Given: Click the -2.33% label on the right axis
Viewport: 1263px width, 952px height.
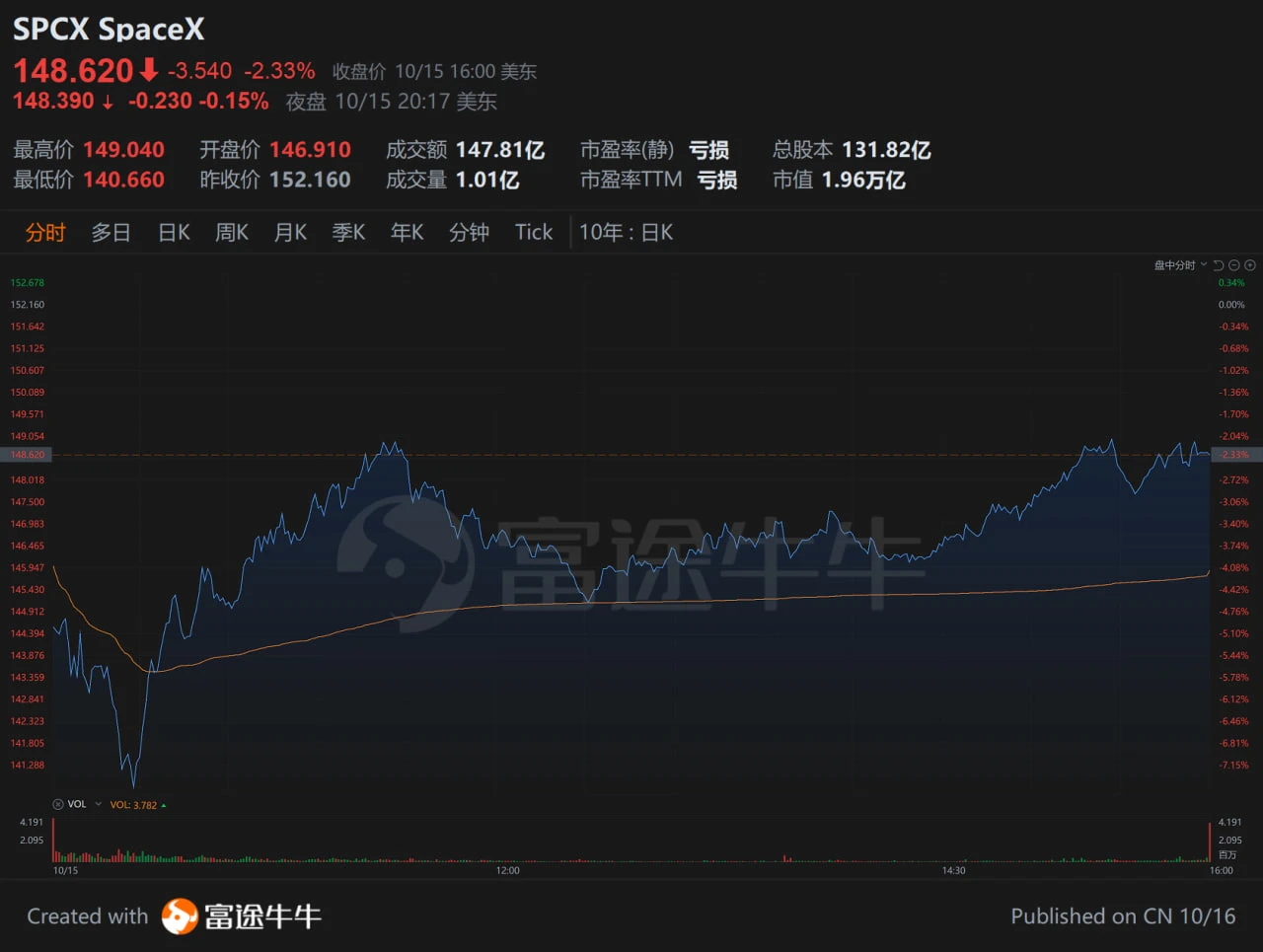Looking at the screenshot, I should [1234, 455].
